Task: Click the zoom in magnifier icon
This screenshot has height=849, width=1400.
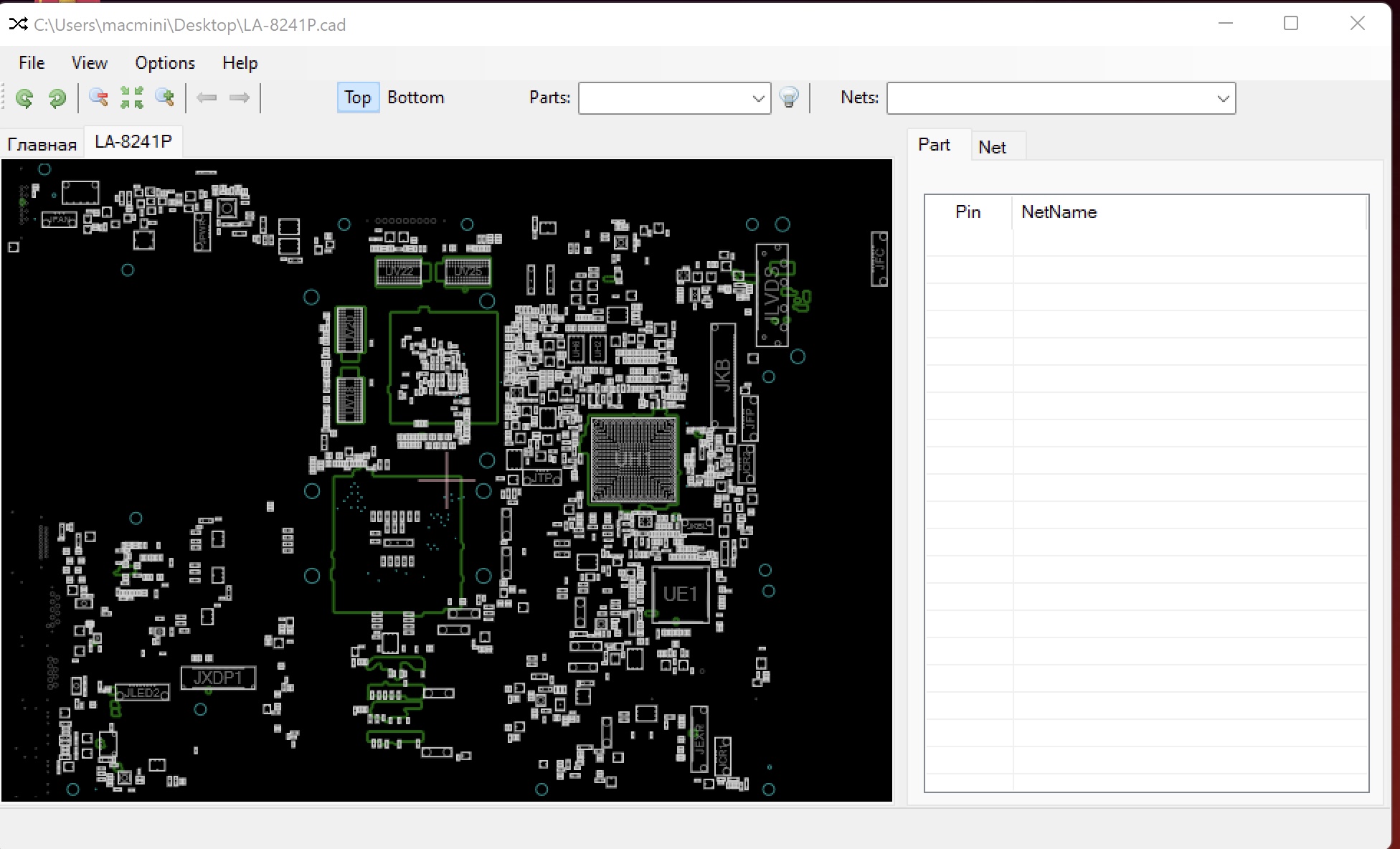Action: (165, 98)
